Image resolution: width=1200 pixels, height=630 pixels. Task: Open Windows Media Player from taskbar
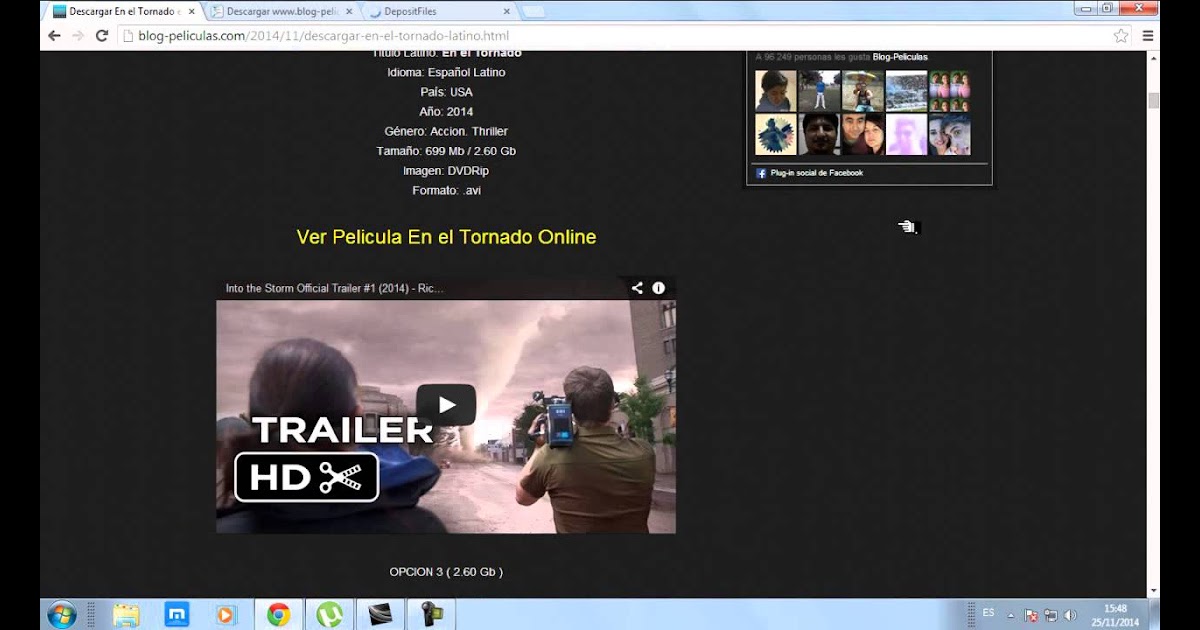226,614
